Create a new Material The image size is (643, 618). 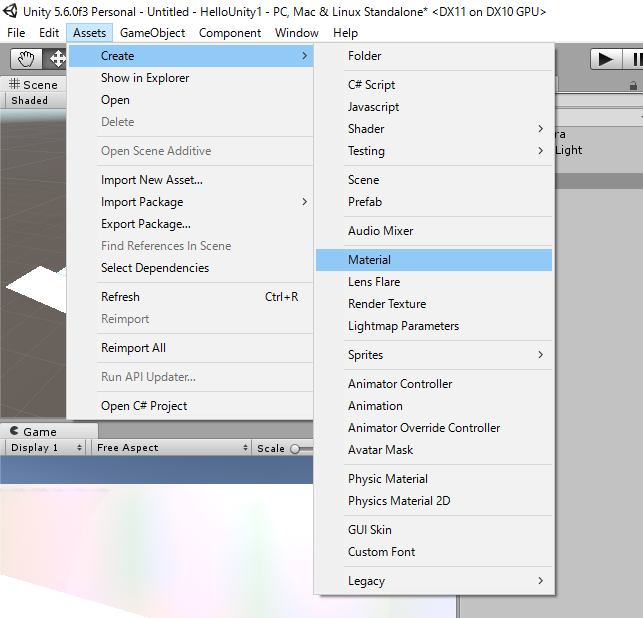click(x=434, y=260)
